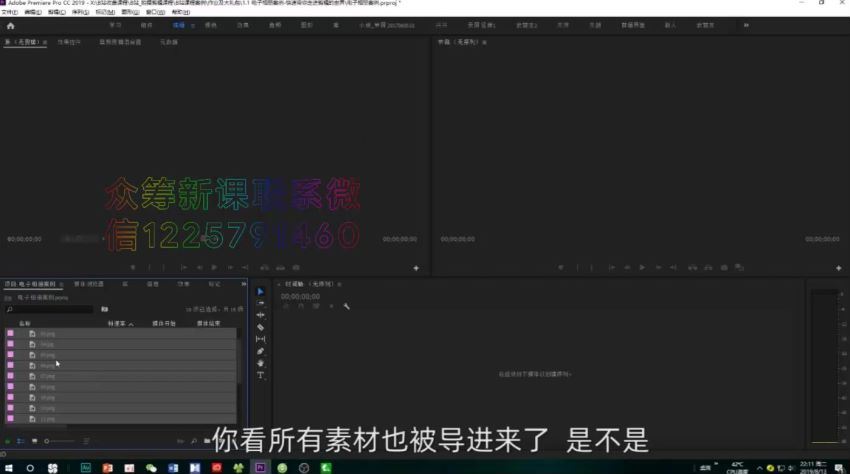Select the Hand tool
The width and height of the screenshot is (850, 474).
(261, 363)
